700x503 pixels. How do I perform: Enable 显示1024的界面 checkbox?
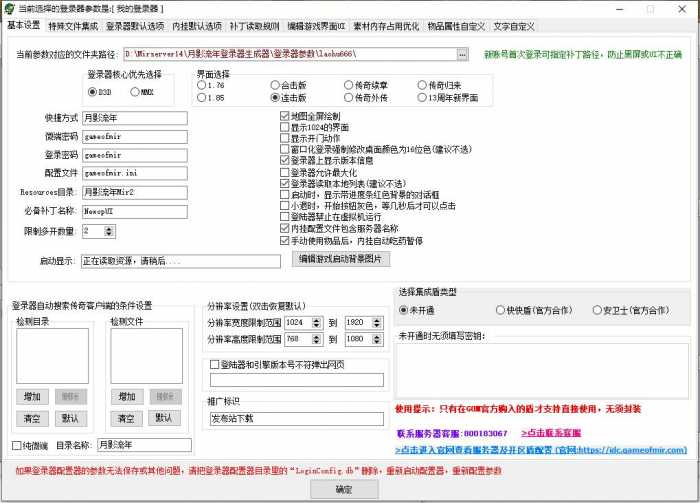284,127
